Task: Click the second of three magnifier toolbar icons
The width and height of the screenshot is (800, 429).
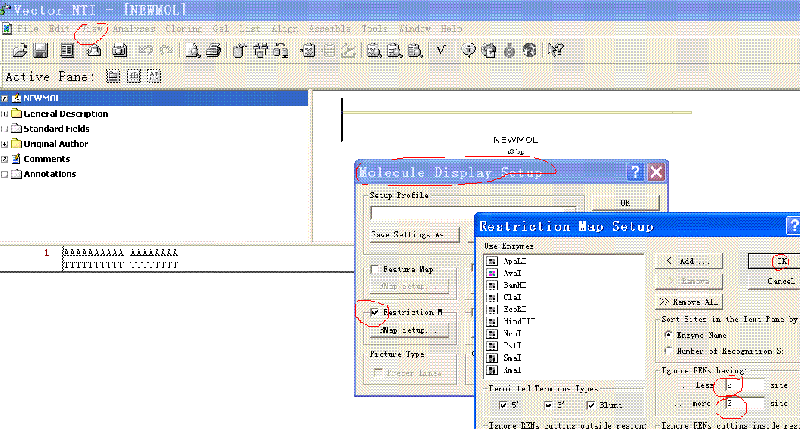Action: click(394, 50)
